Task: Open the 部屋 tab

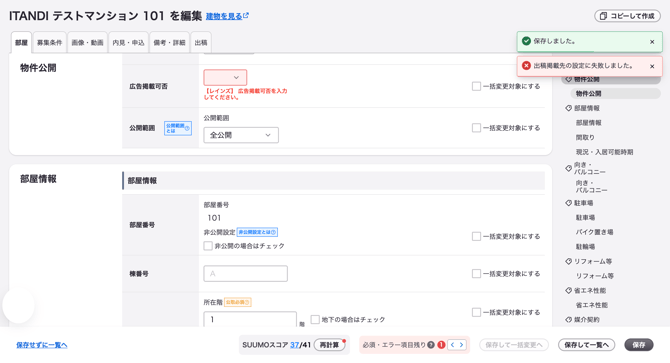Action: [x=21, y=43]
